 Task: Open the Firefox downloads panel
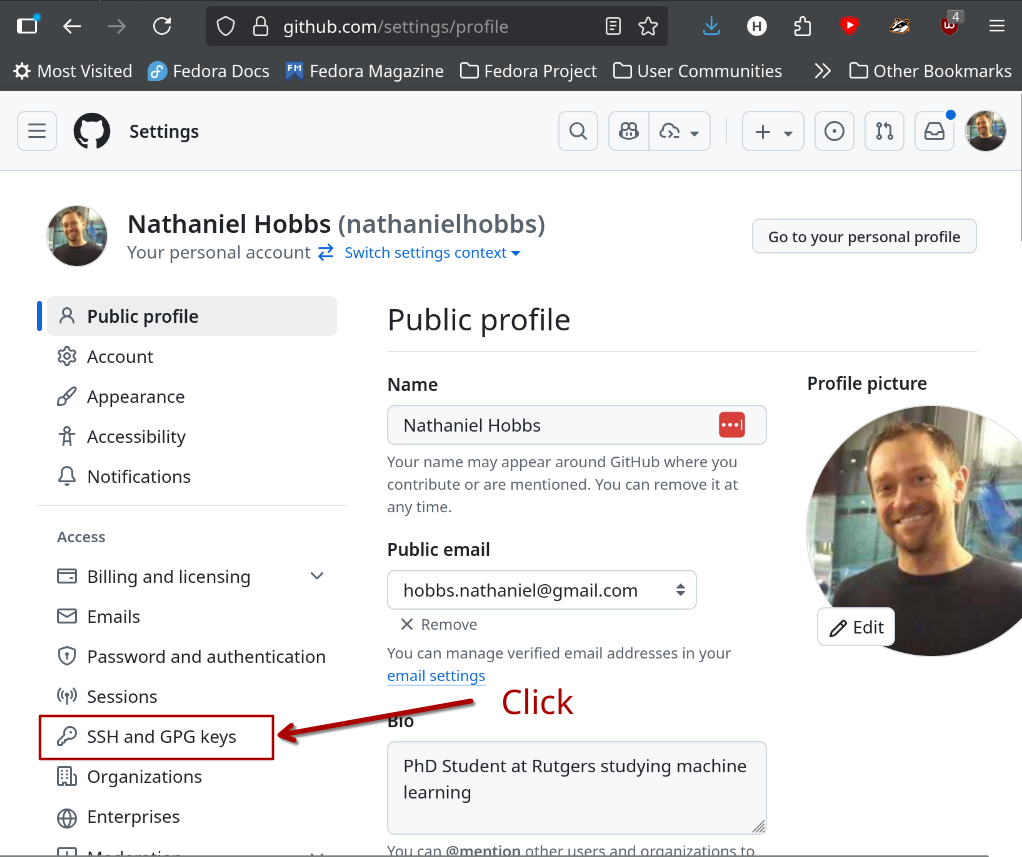click(x=711, y=27)
